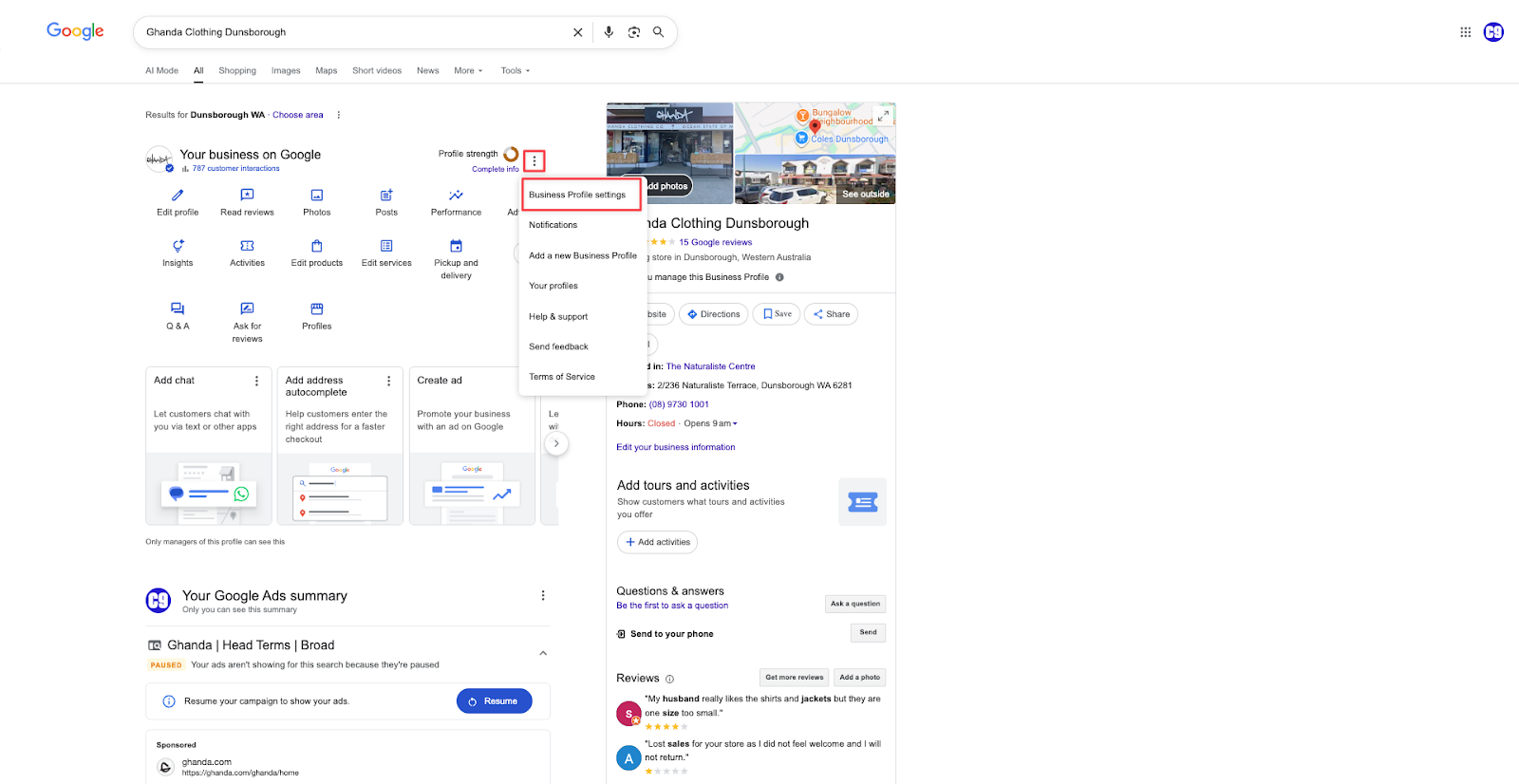This screenshot has width=1519, height=784.
Task: Expand the More search filters dropdown
Action: [468, 70]
